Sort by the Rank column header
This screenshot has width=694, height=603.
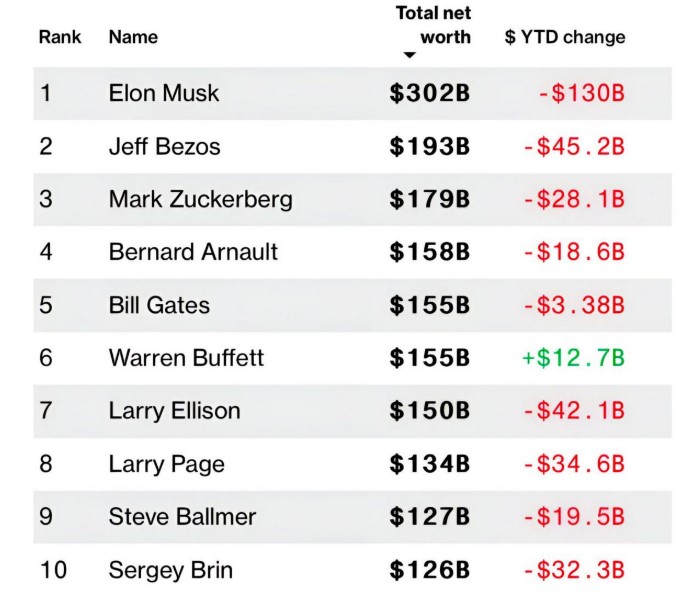(x=60, y=38)
